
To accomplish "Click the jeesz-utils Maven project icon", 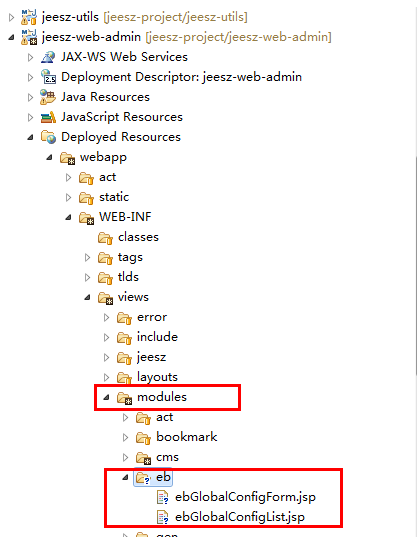I will click(x=29, y=17).
